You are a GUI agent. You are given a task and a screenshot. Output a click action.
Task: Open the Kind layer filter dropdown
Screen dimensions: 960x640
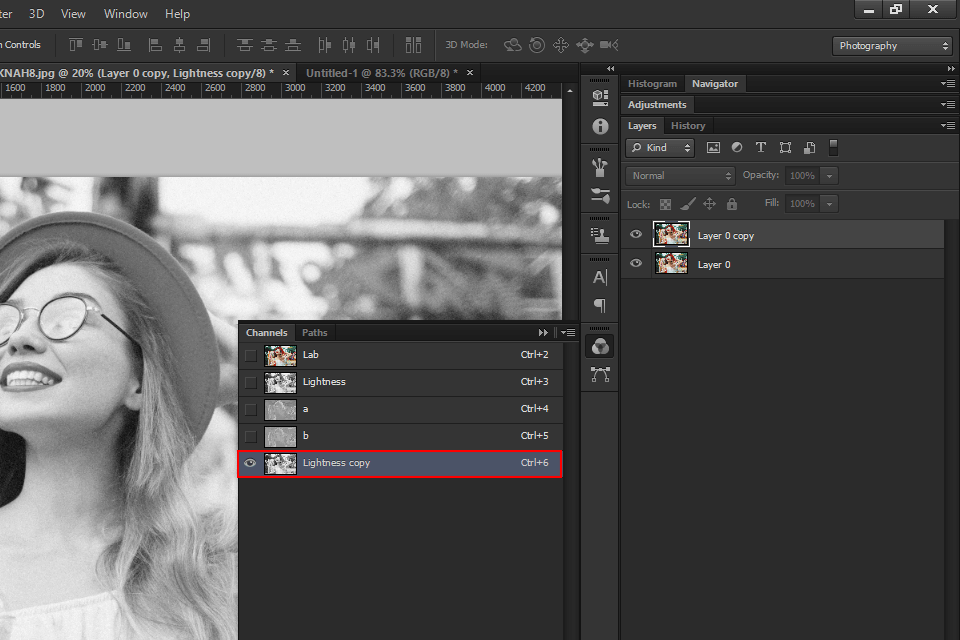coord(660,147)
